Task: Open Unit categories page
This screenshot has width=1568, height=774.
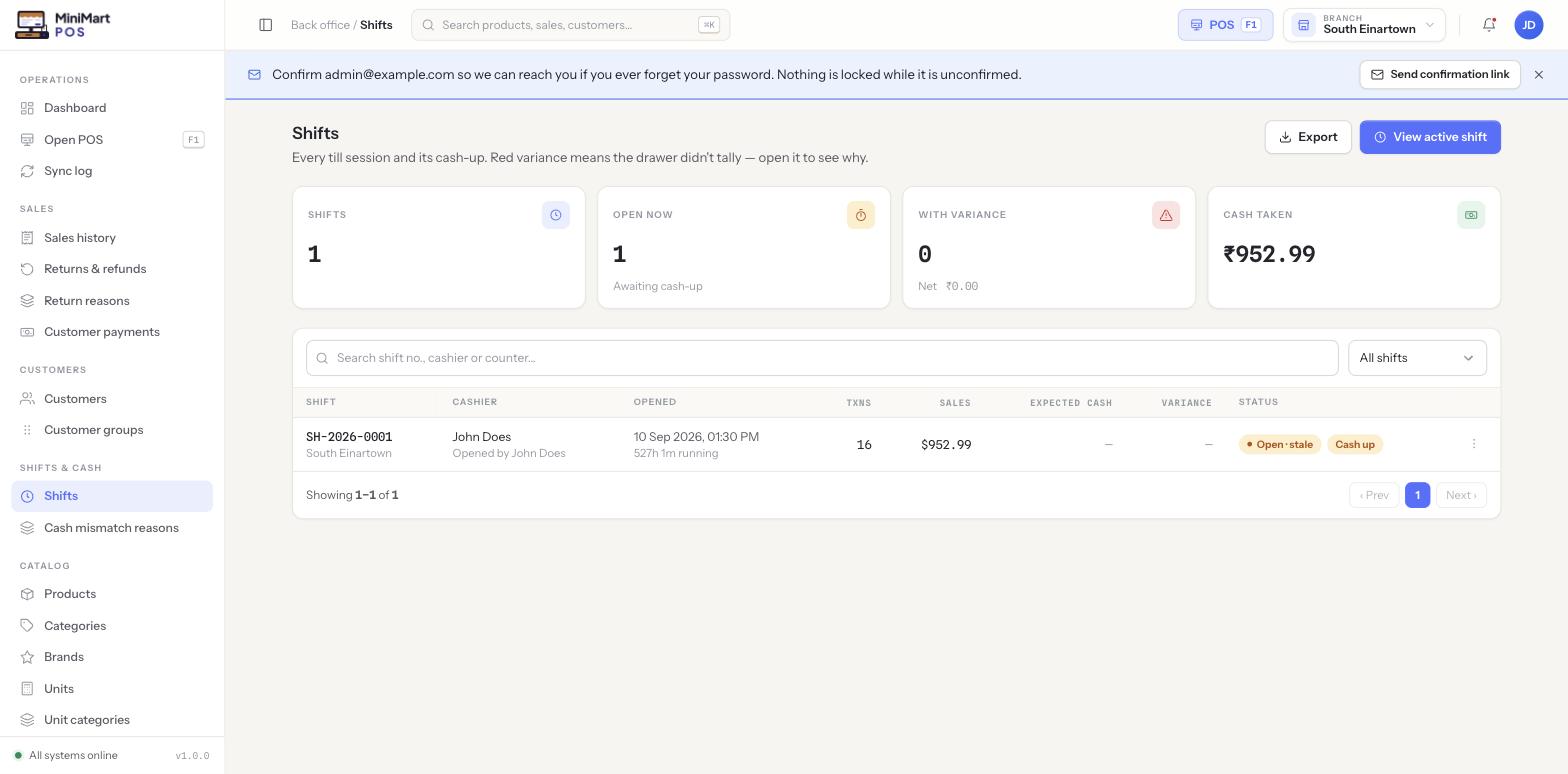Action: tap(112, 720)
